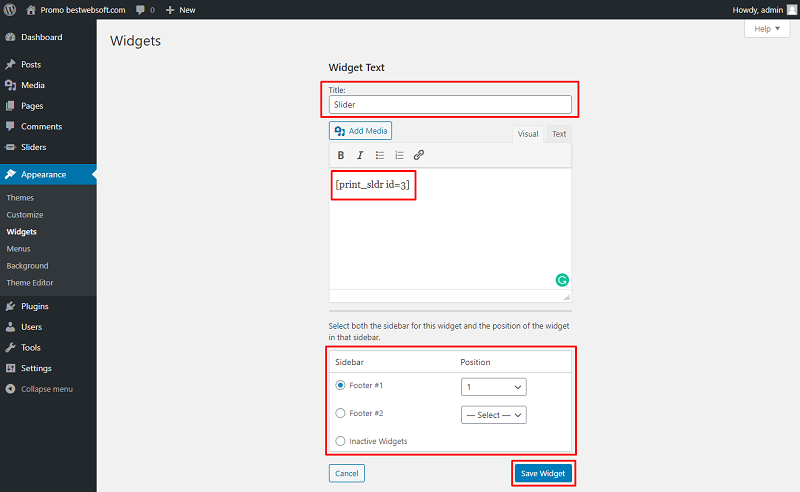Switch to the Text editor tab
800x492 pixels.
pyautogui.click(x=559, y=134)
